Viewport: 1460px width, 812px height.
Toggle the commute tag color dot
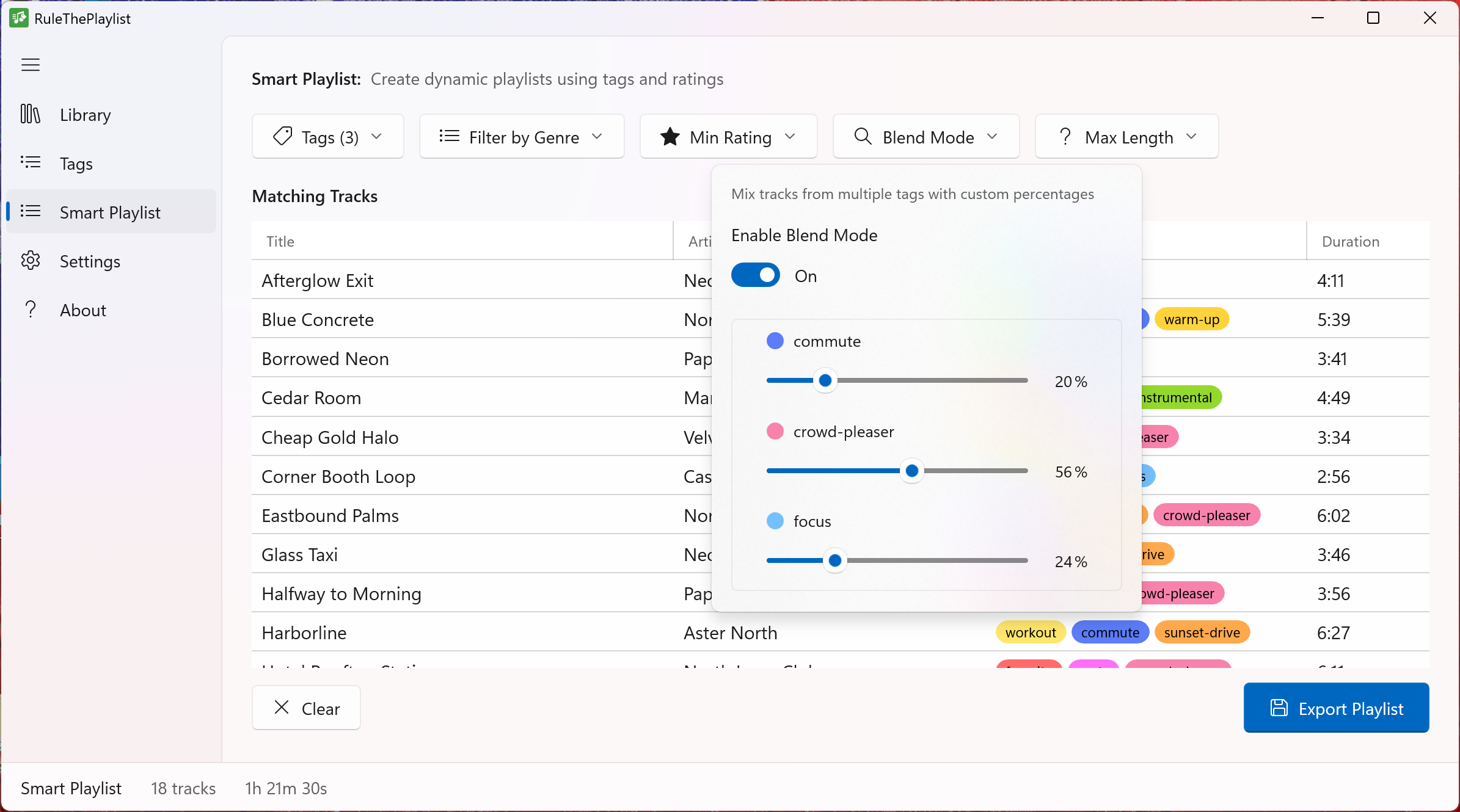[x=775, y=341]
